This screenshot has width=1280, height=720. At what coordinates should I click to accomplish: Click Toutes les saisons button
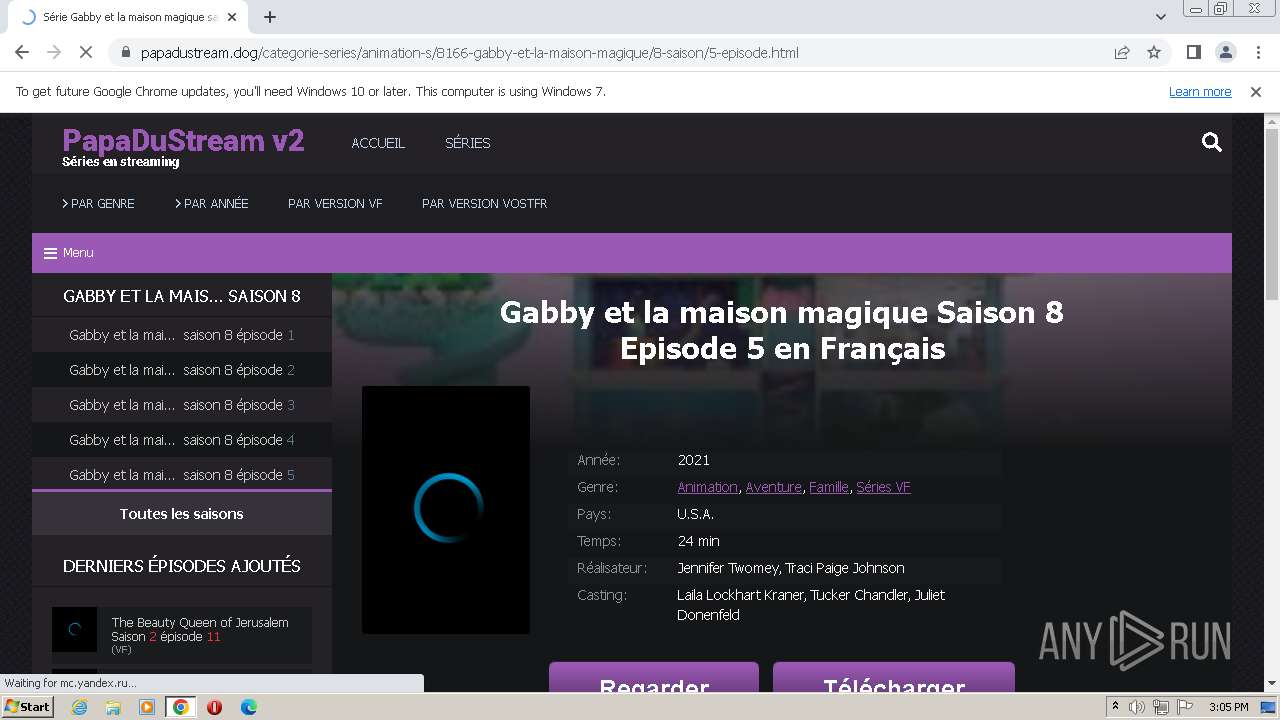click(182, 514)
